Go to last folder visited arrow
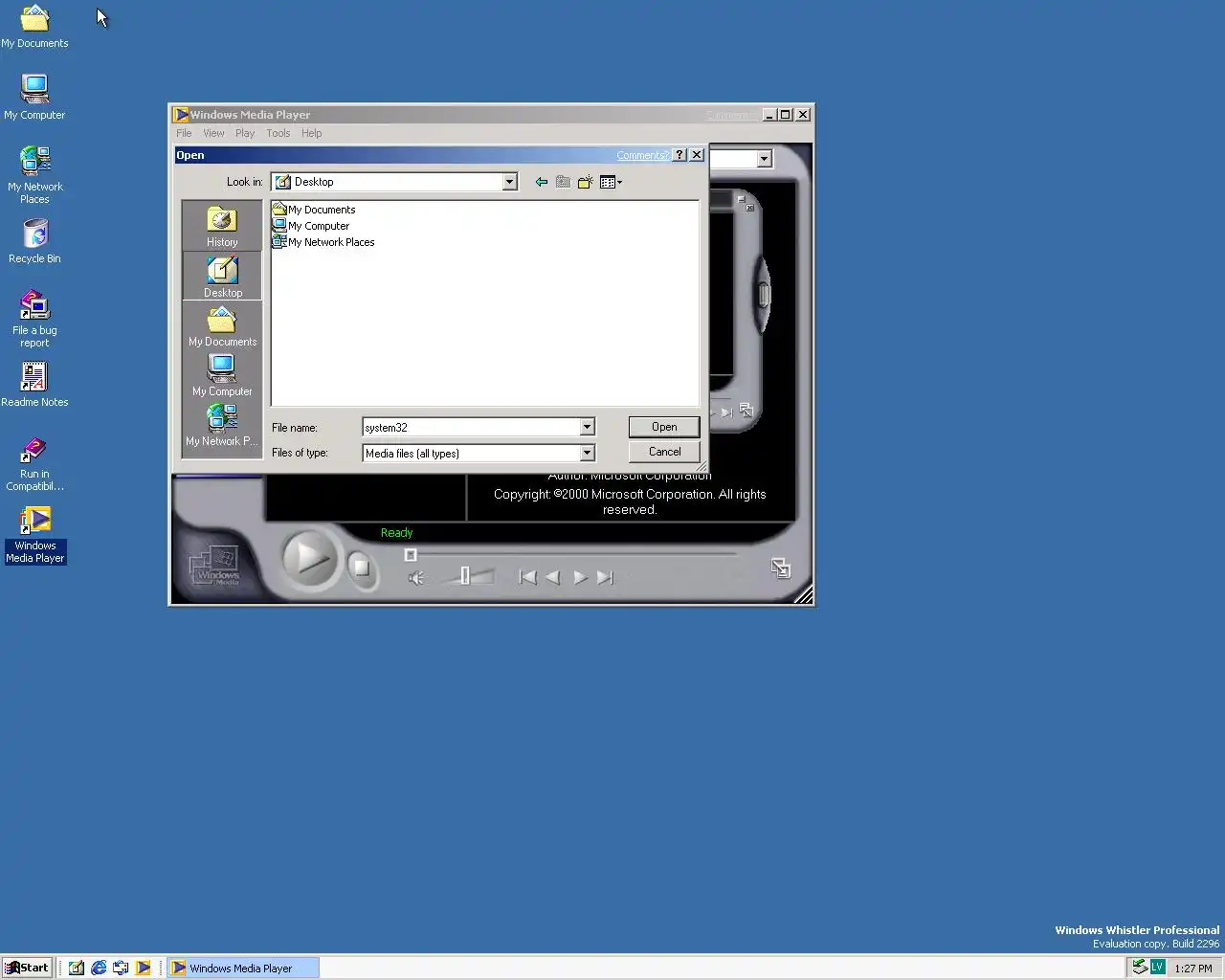This screenshot has height=980, width=1225. (x=542, y=182)
